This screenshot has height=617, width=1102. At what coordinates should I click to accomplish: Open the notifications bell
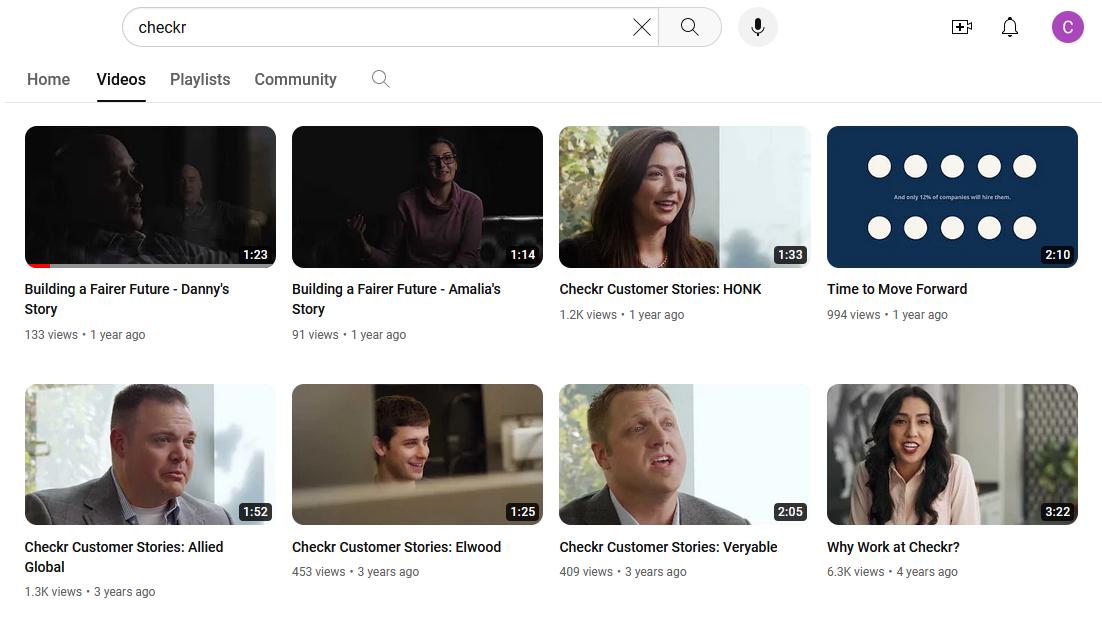click(1010, 27)
